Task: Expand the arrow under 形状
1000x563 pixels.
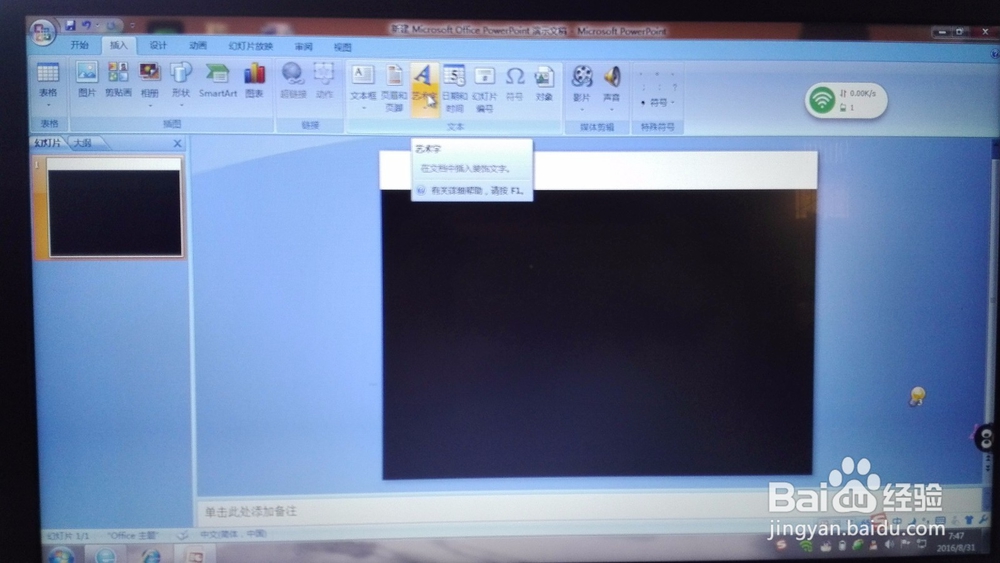Action: tap(181, 105)
